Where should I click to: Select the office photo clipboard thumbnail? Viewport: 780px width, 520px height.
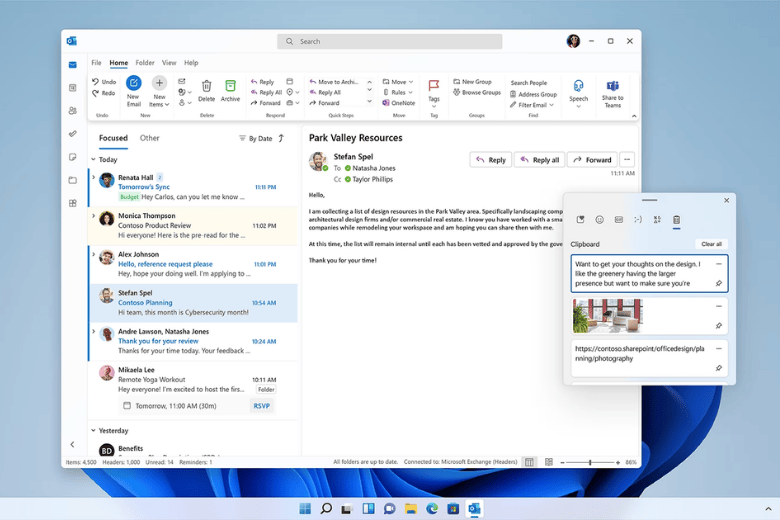[607, 316]
